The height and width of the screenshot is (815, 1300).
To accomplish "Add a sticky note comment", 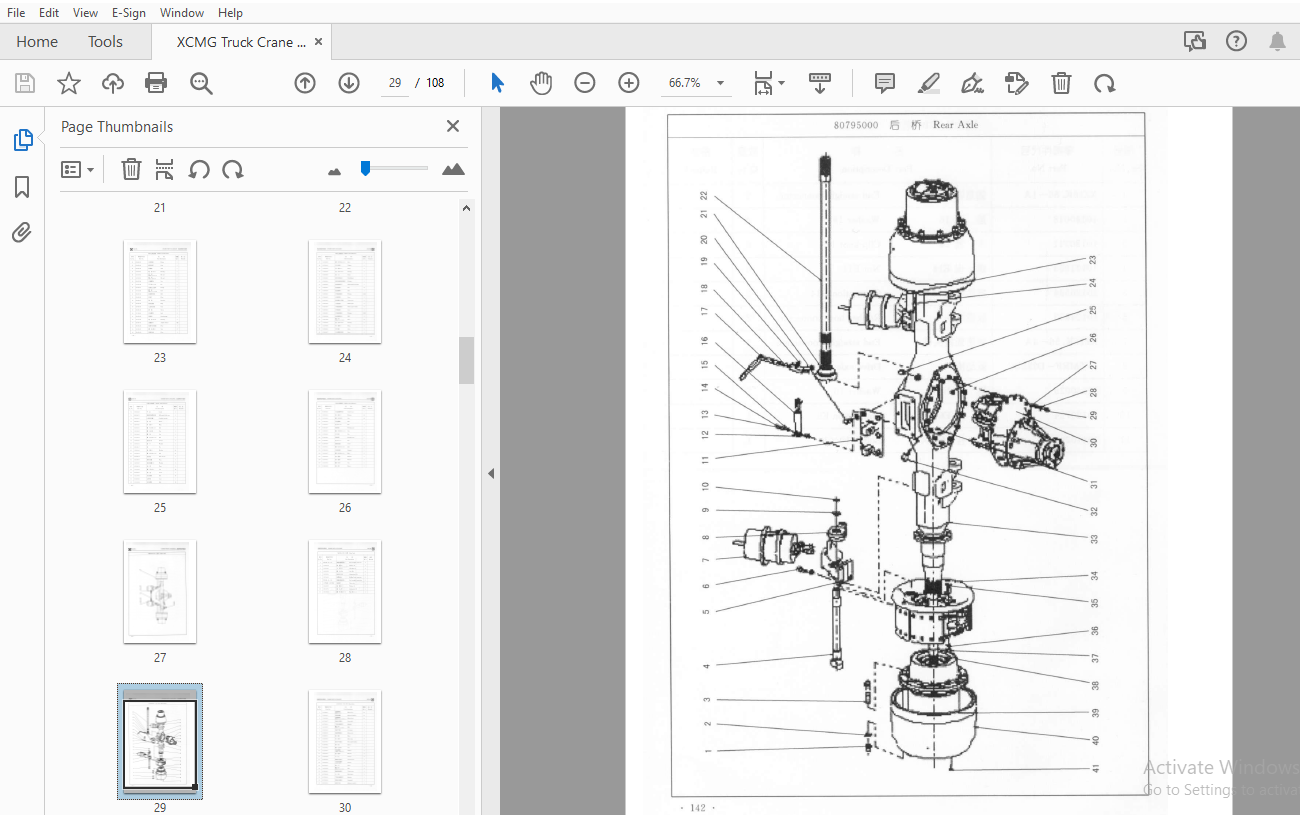I will [x=885, y=83].
